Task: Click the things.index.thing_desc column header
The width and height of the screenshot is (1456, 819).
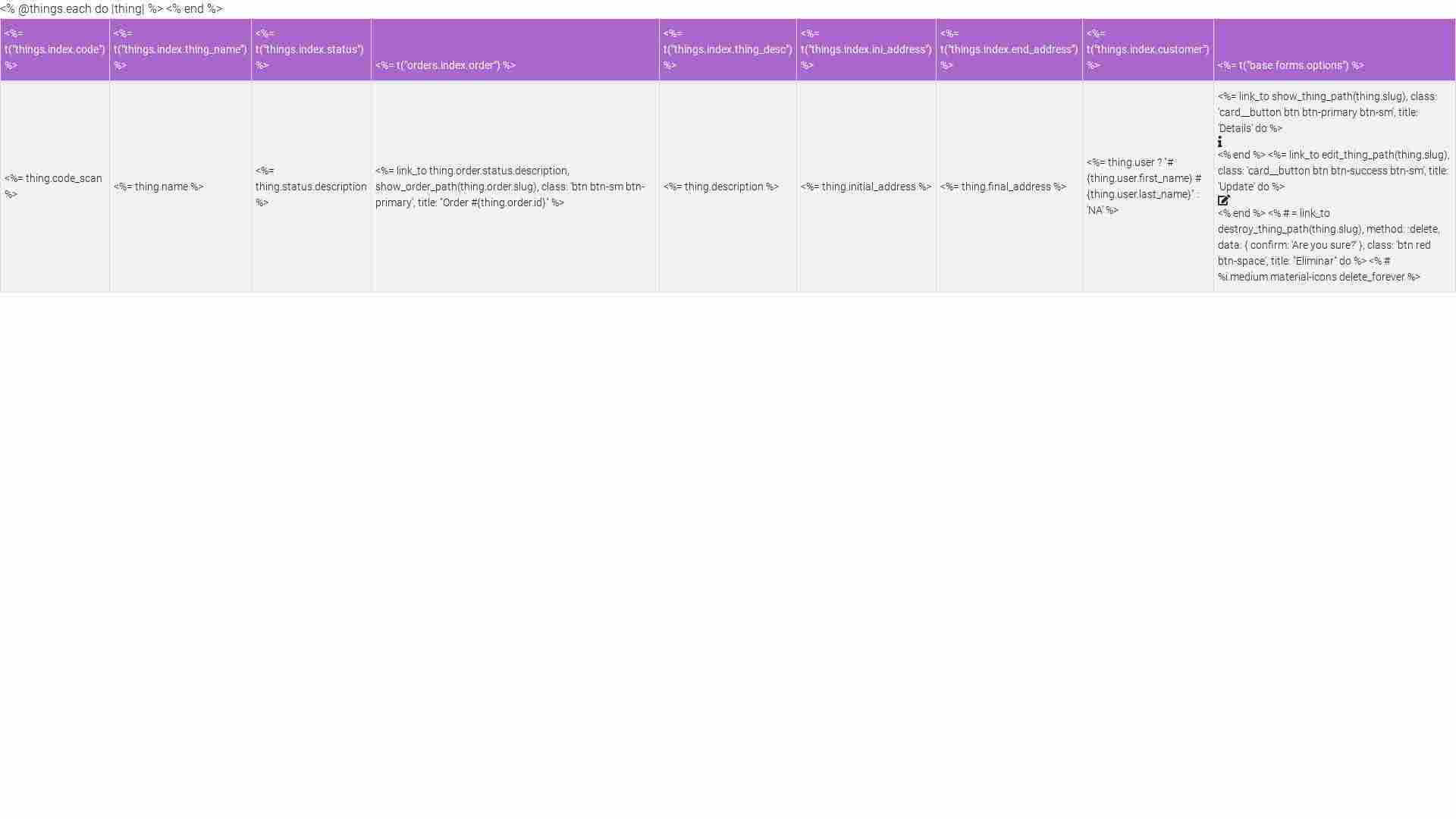Action: click(x=727, y=50)
